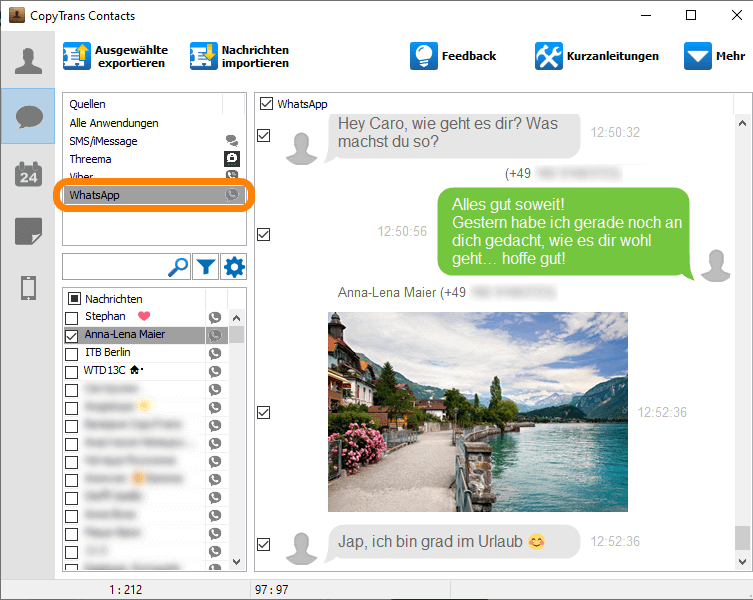This screenshot has height=600, width=753.
Task: Click the magnifier search icon
Action: pyautogui.click(x=178, y=267)
